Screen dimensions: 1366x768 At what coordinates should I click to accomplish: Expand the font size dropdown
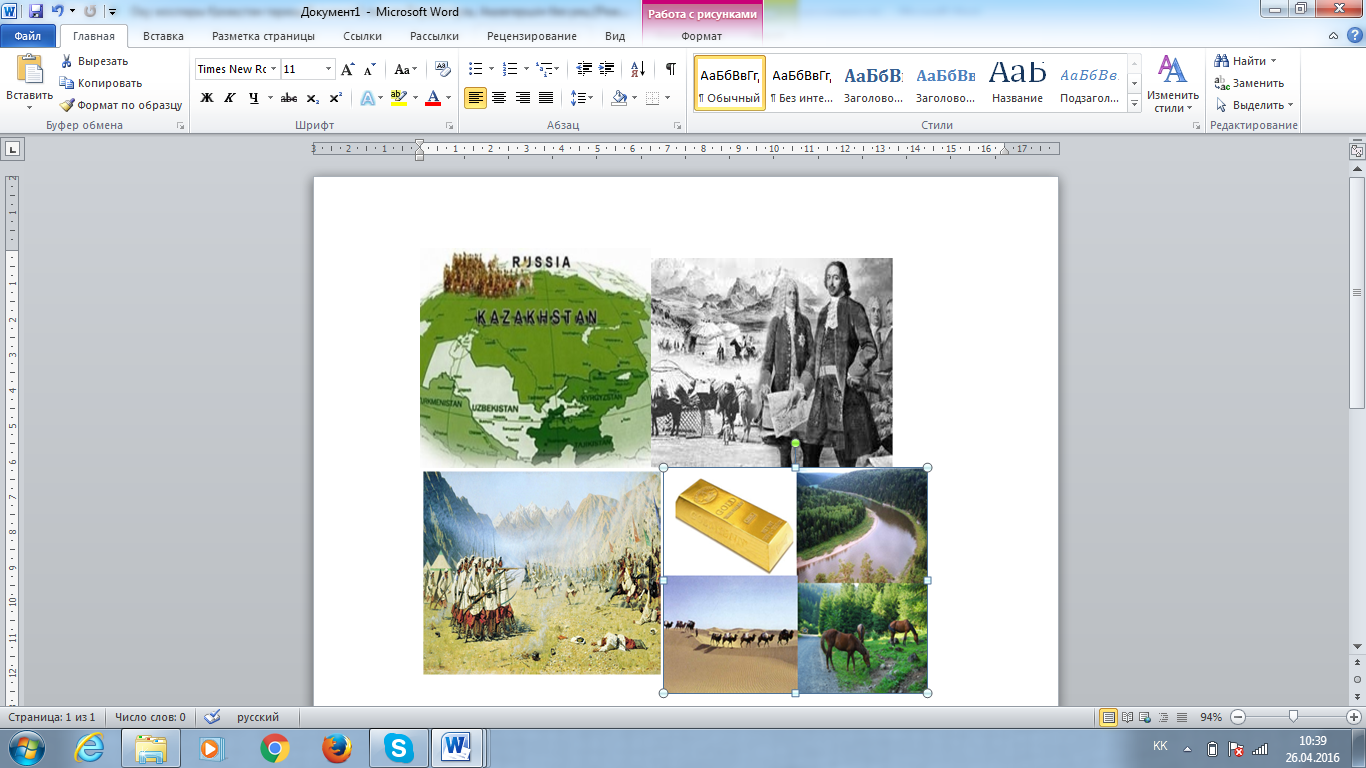[329, 69]
